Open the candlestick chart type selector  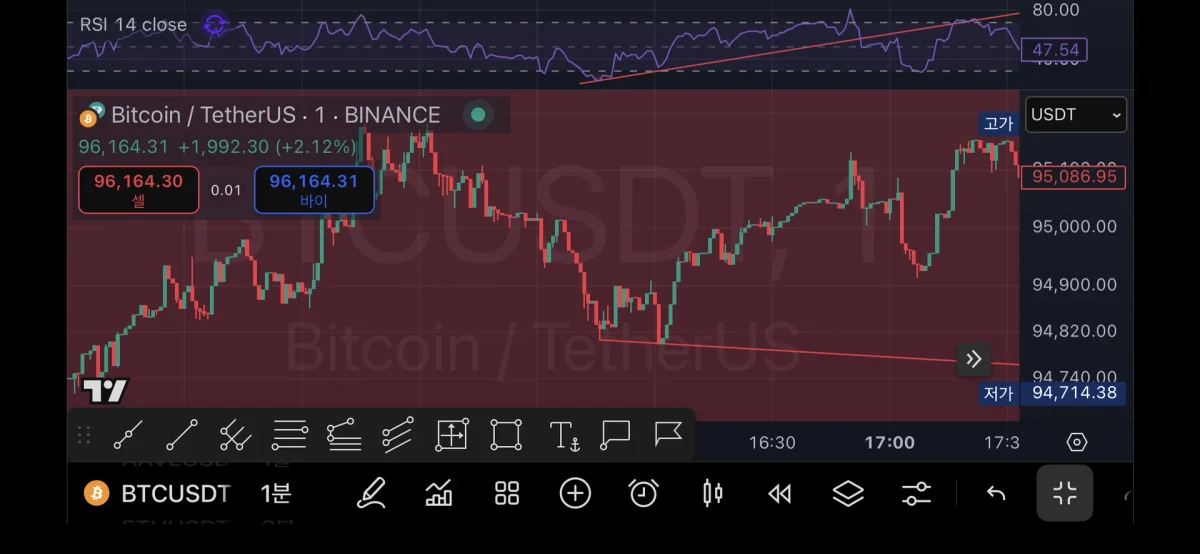712,493
